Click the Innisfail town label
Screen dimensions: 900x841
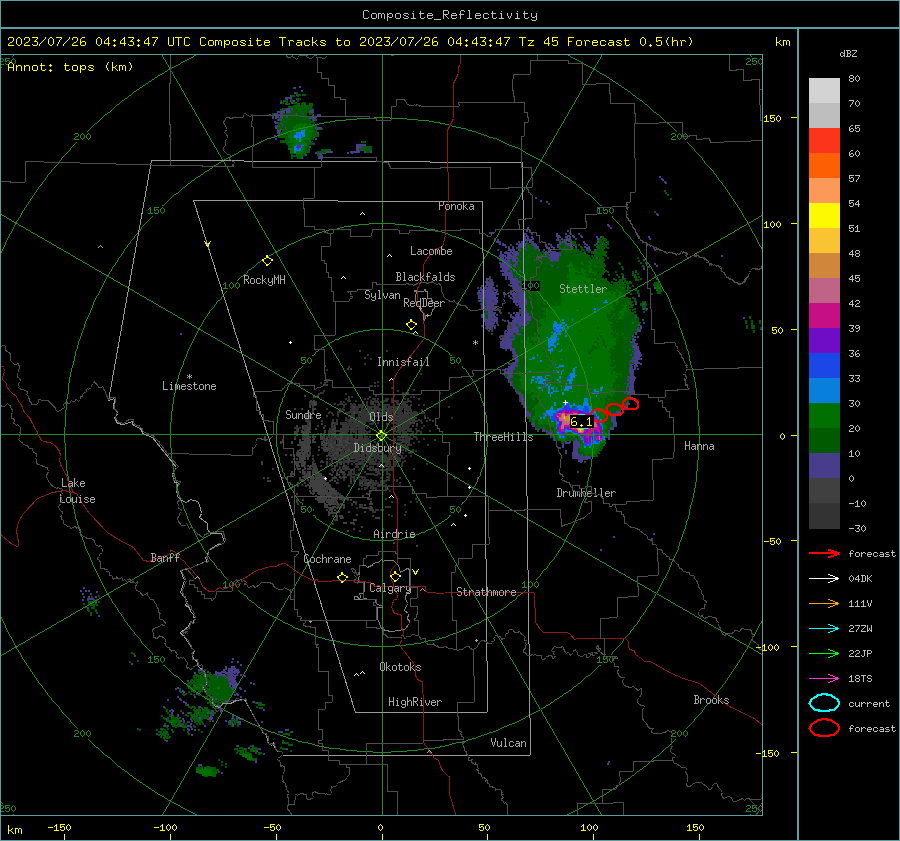(403, 362)
